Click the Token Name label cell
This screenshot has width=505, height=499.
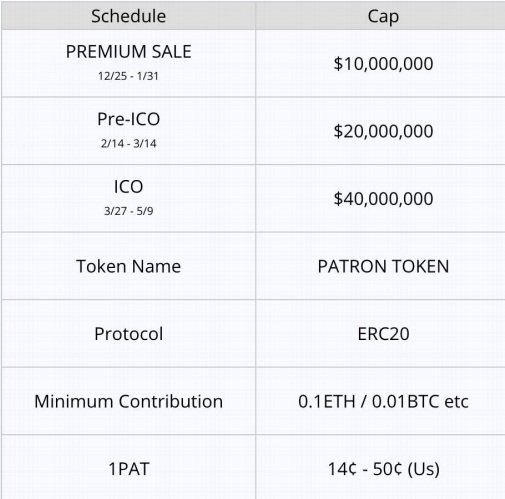128,266
